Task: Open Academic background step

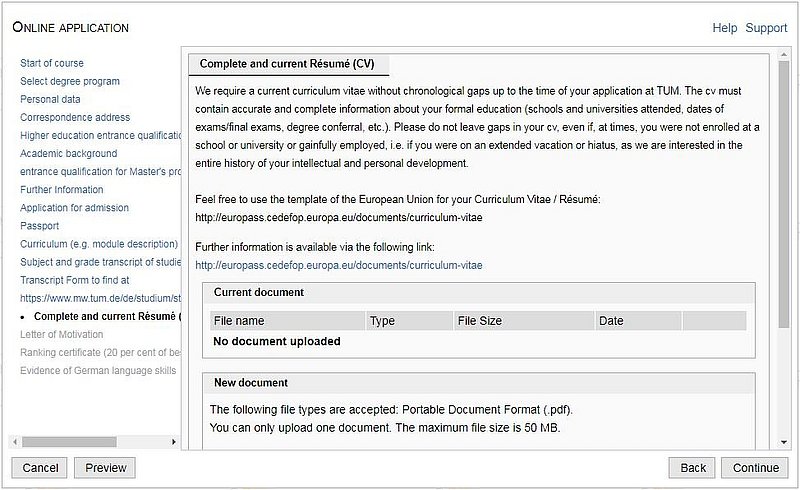Action: click(x=68, y=154)
